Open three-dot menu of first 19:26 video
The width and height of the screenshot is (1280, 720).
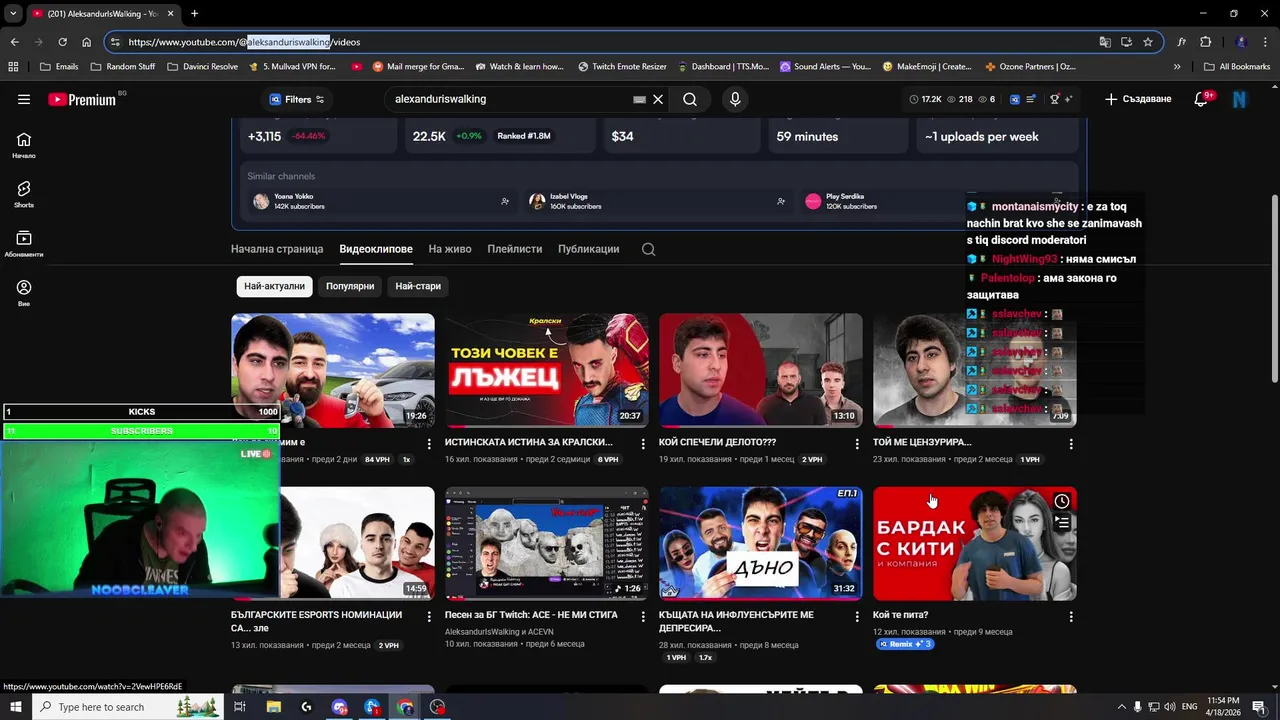coord(429,443)
